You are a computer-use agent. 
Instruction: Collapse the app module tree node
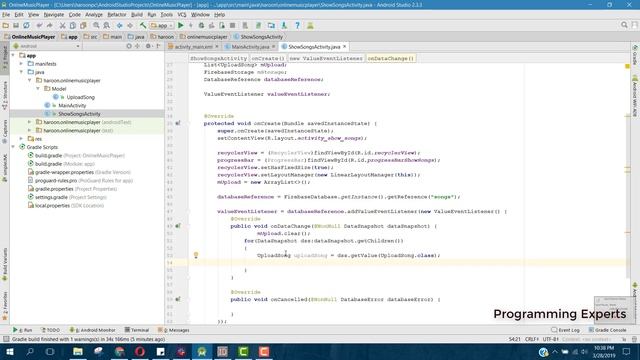coord(13,55)
